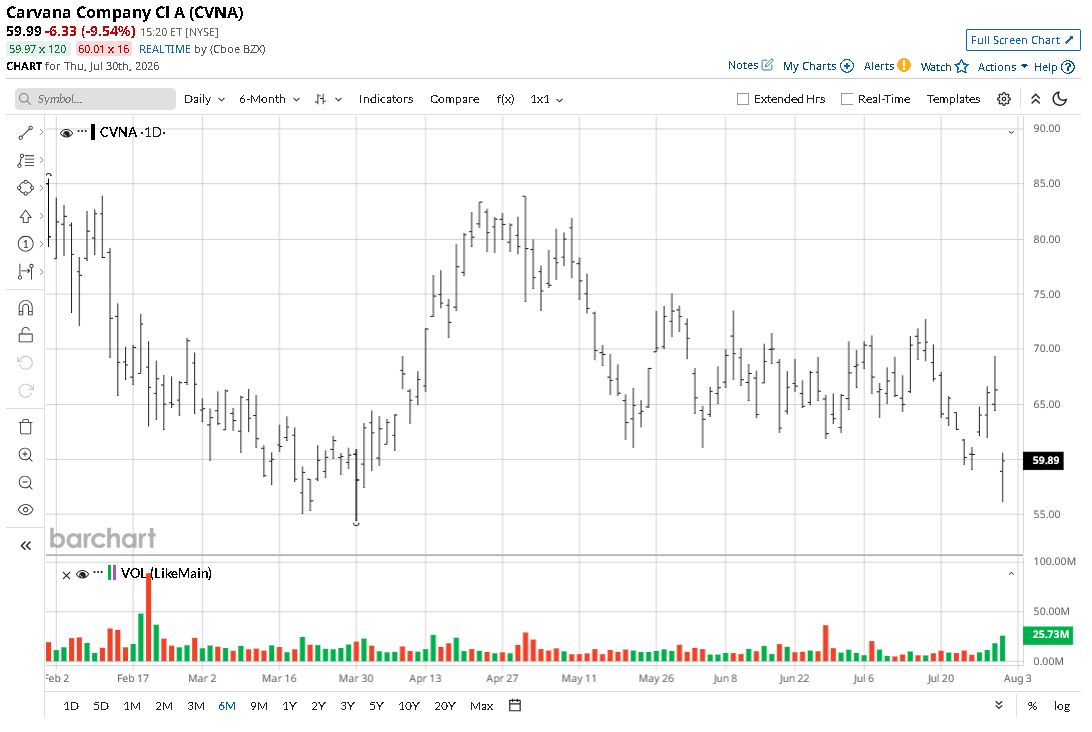Screen dimensions: 1092x732
Task: Select the geometric shapes tool
Action: click(26, 188)
